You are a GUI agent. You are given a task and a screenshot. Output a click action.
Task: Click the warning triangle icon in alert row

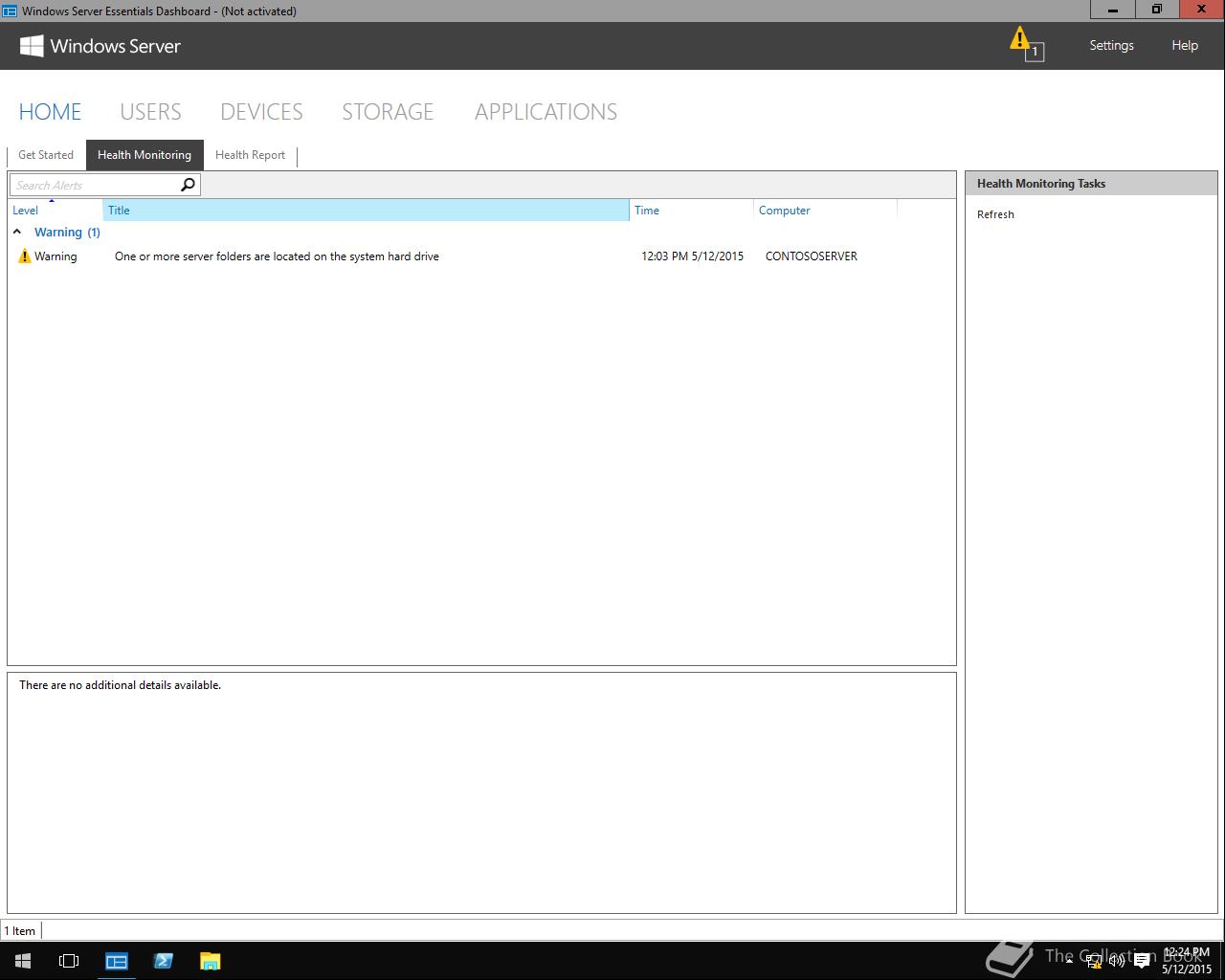(x=25, y=256)
